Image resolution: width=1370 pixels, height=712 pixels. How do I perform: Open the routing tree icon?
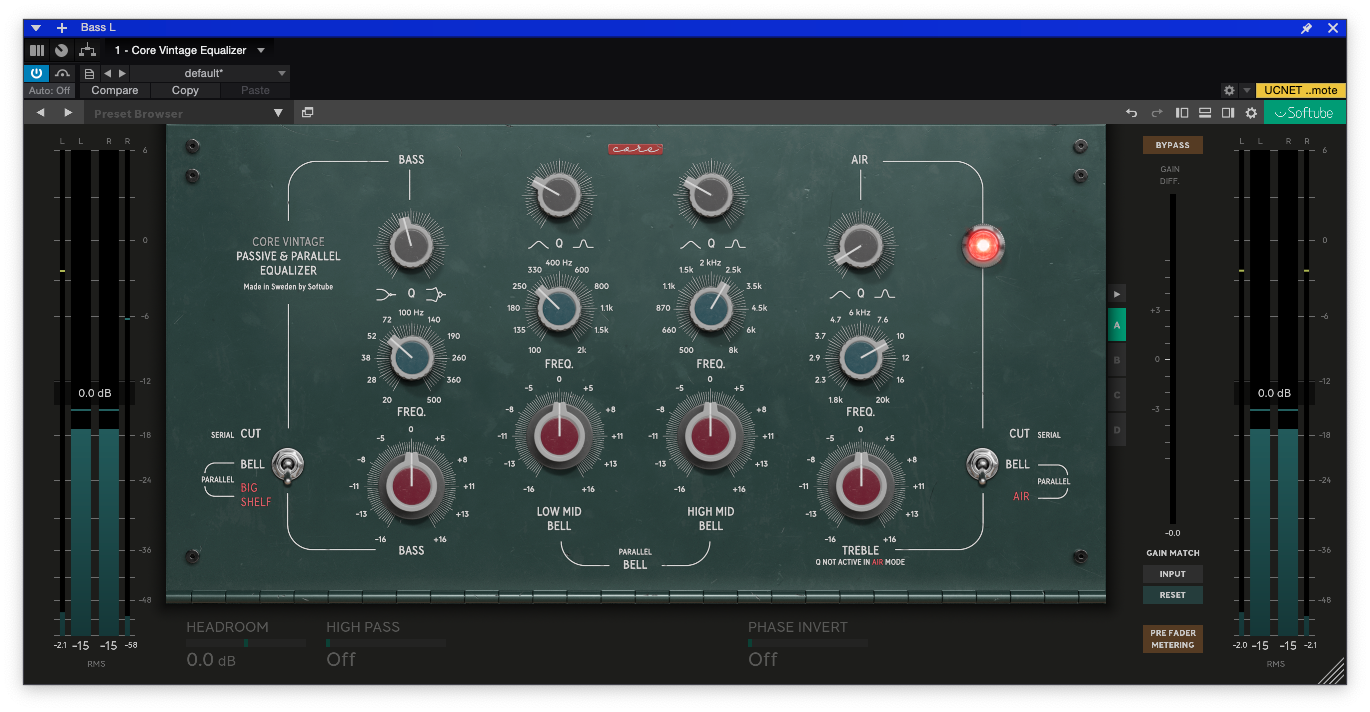[x=88, y=50]
